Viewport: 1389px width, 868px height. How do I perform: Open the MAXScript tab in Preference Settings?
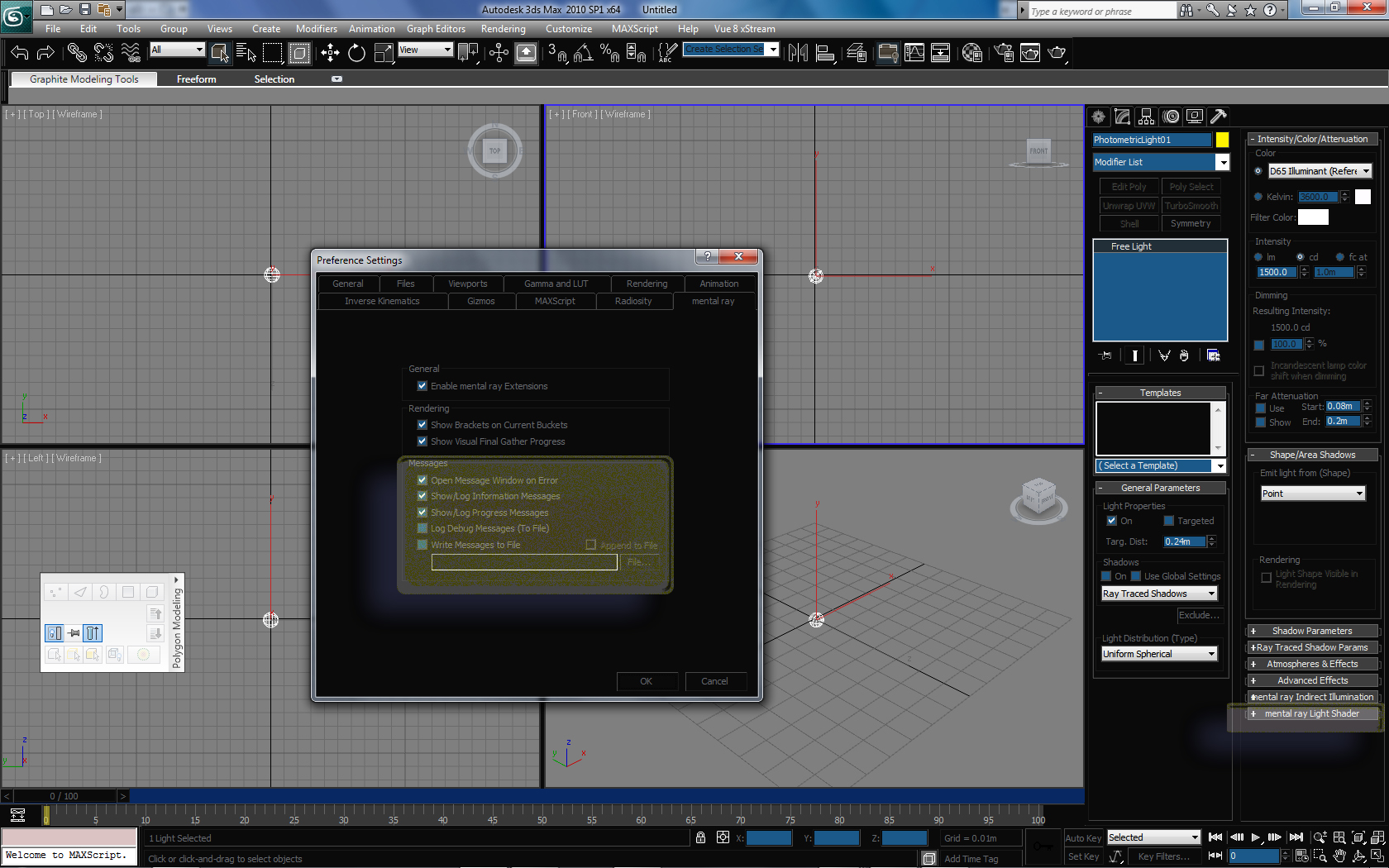(555, 301)
